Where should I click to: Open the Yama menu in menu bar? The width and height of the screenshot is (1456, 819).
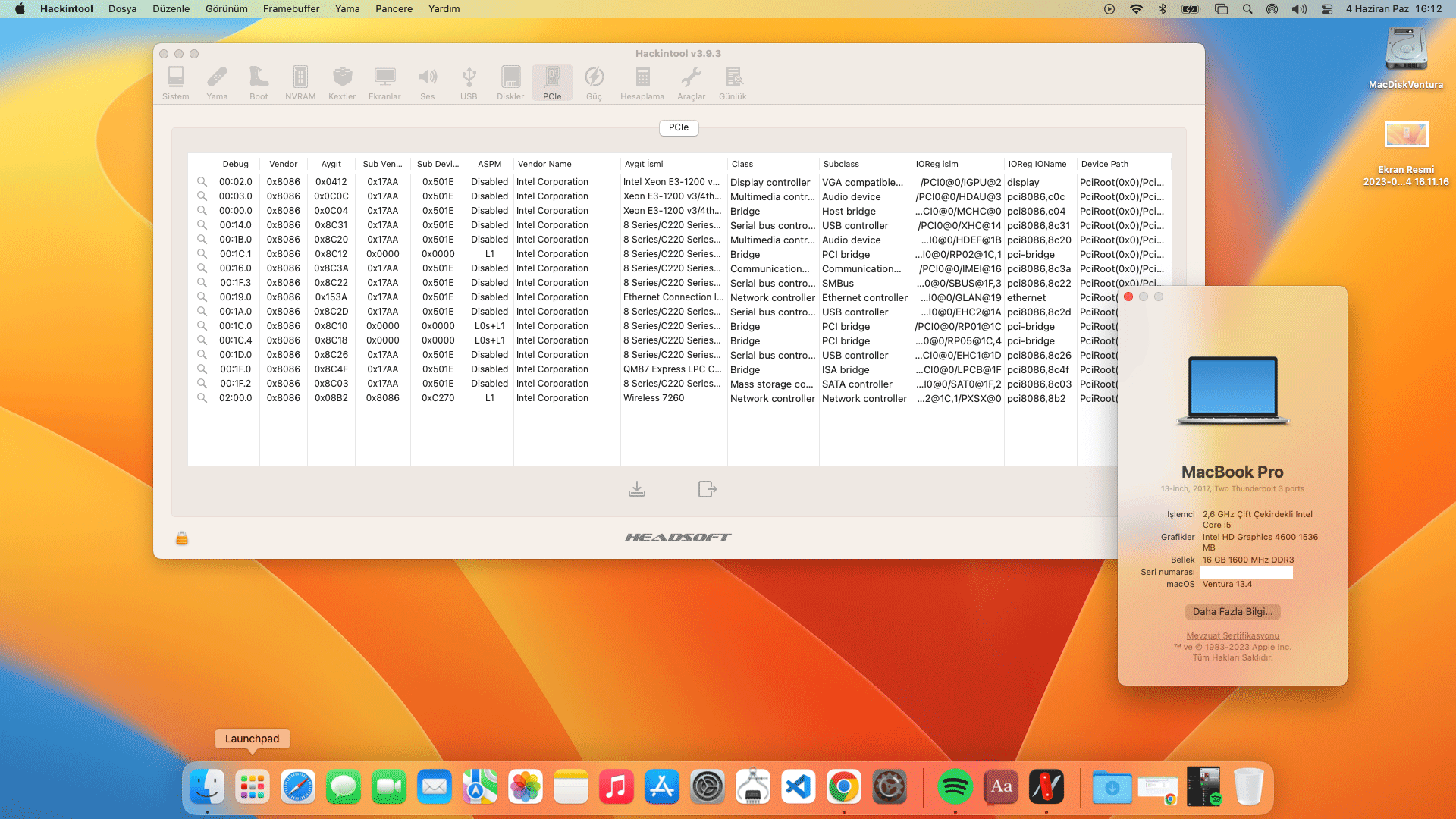click(347, 9)
